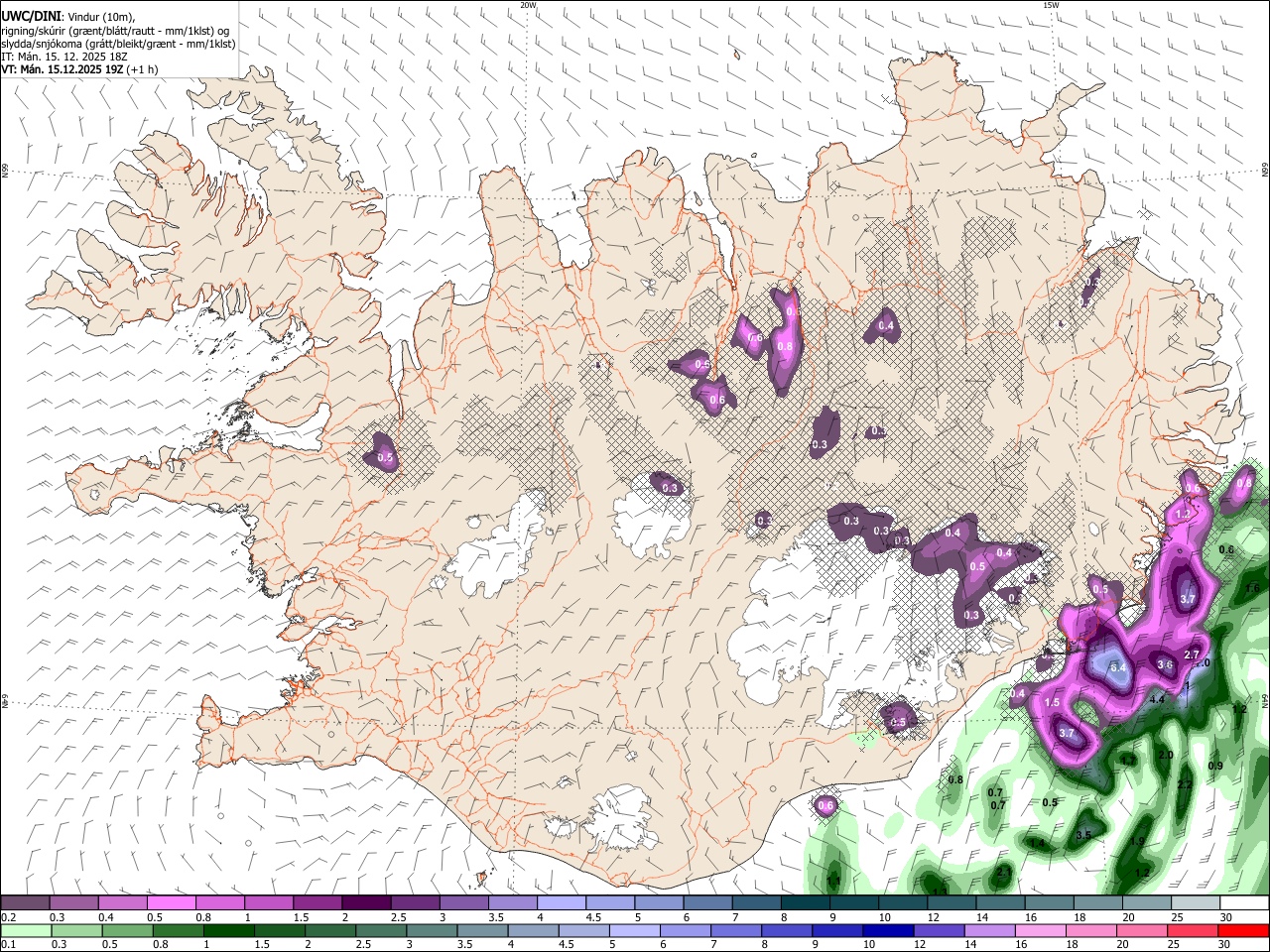This screenshot has height=952, width=1270.
Task: Pick the upper legend 0.5 bright pink swatch
Action: [171, 903]
